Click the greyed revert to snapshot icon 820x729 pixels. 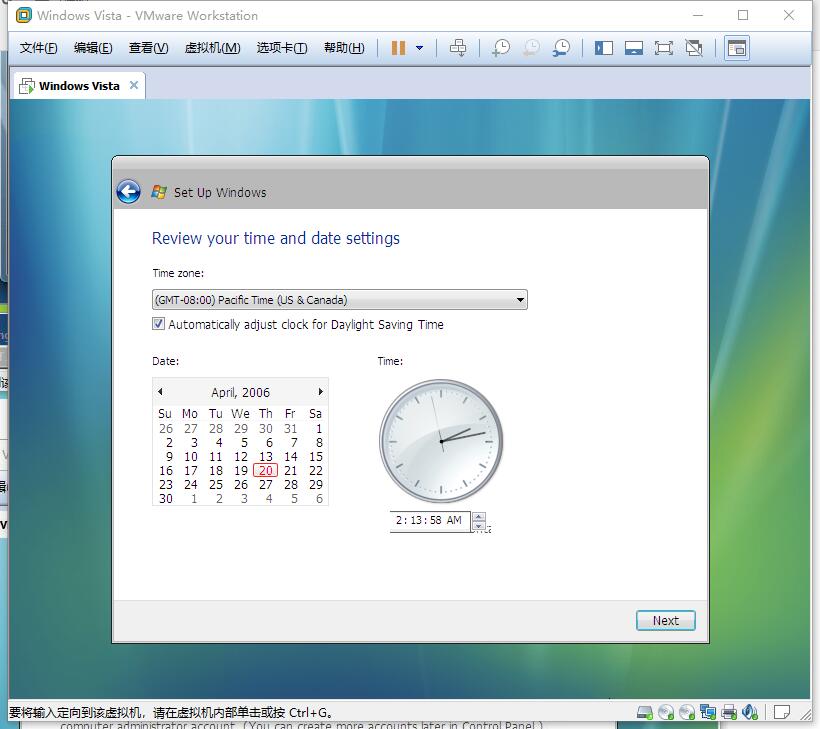531,48
